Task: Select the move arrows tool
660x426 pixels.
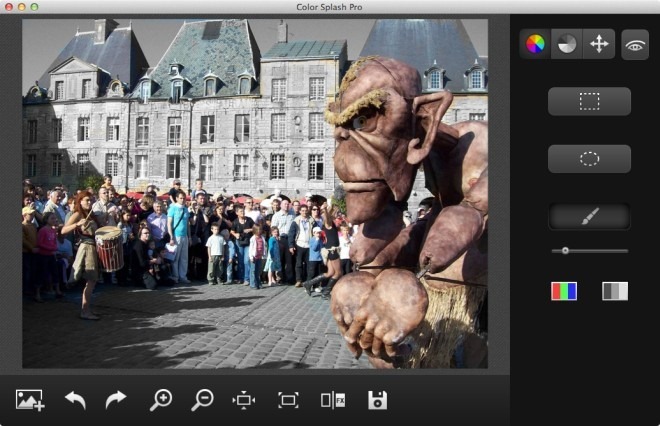Action: pos(598,44)
